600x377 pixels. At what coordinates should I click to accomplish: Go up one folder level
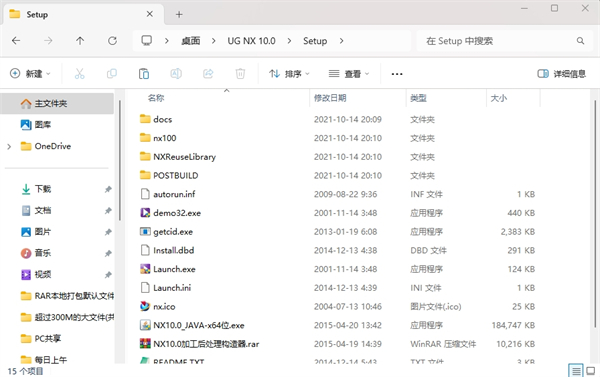click(80, 41)
